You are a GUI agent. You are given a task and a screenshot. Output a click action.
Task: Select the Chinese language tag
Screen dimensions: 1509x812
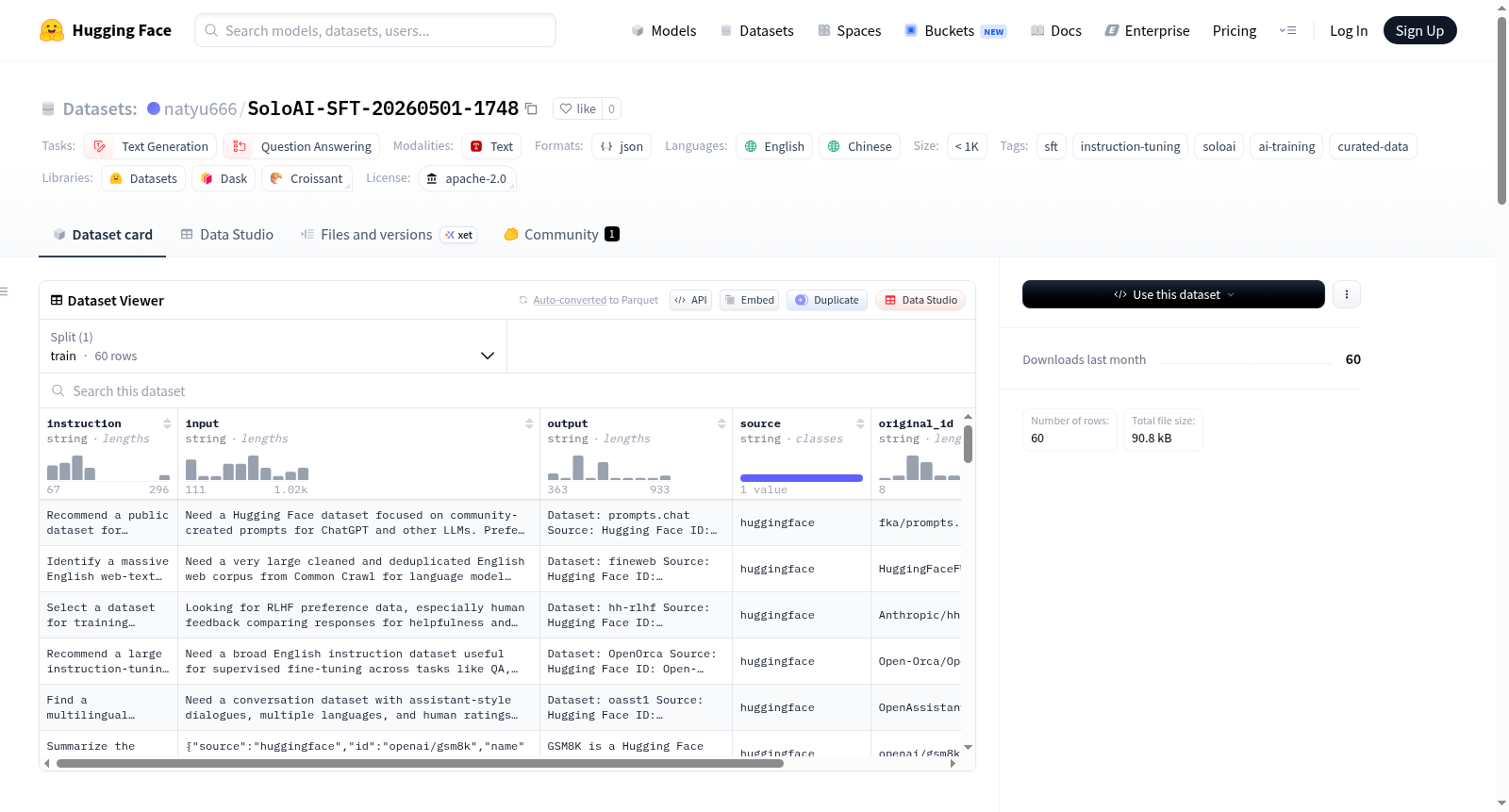coord(859,146)
